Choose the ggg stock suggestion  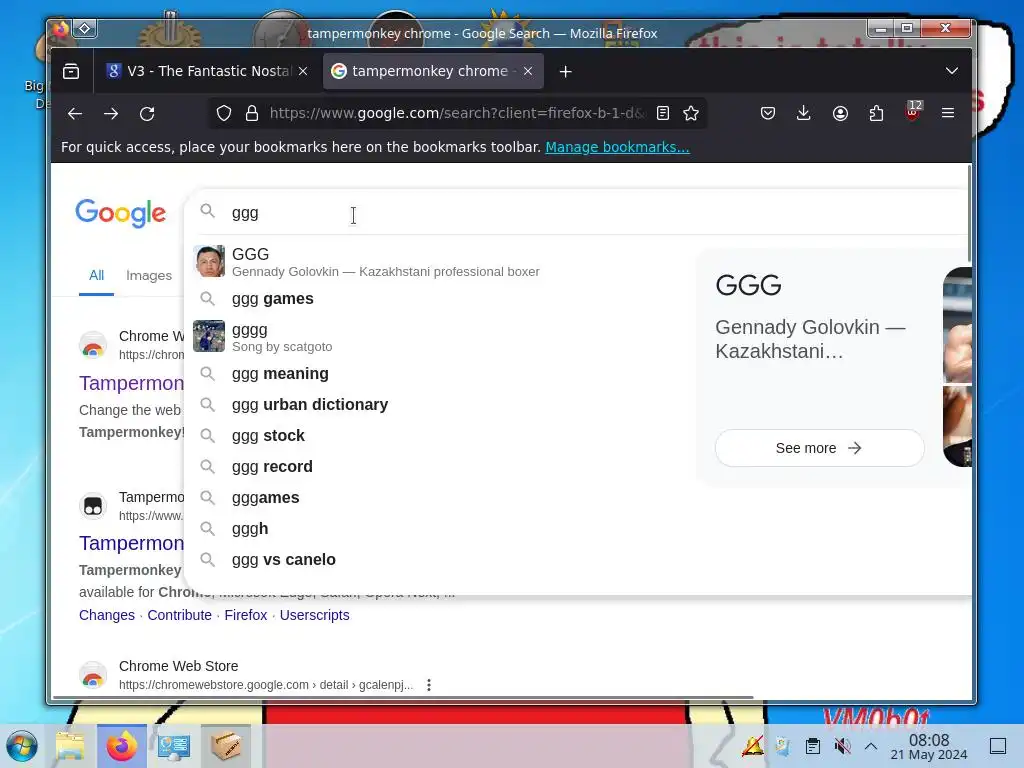point(438,436)
